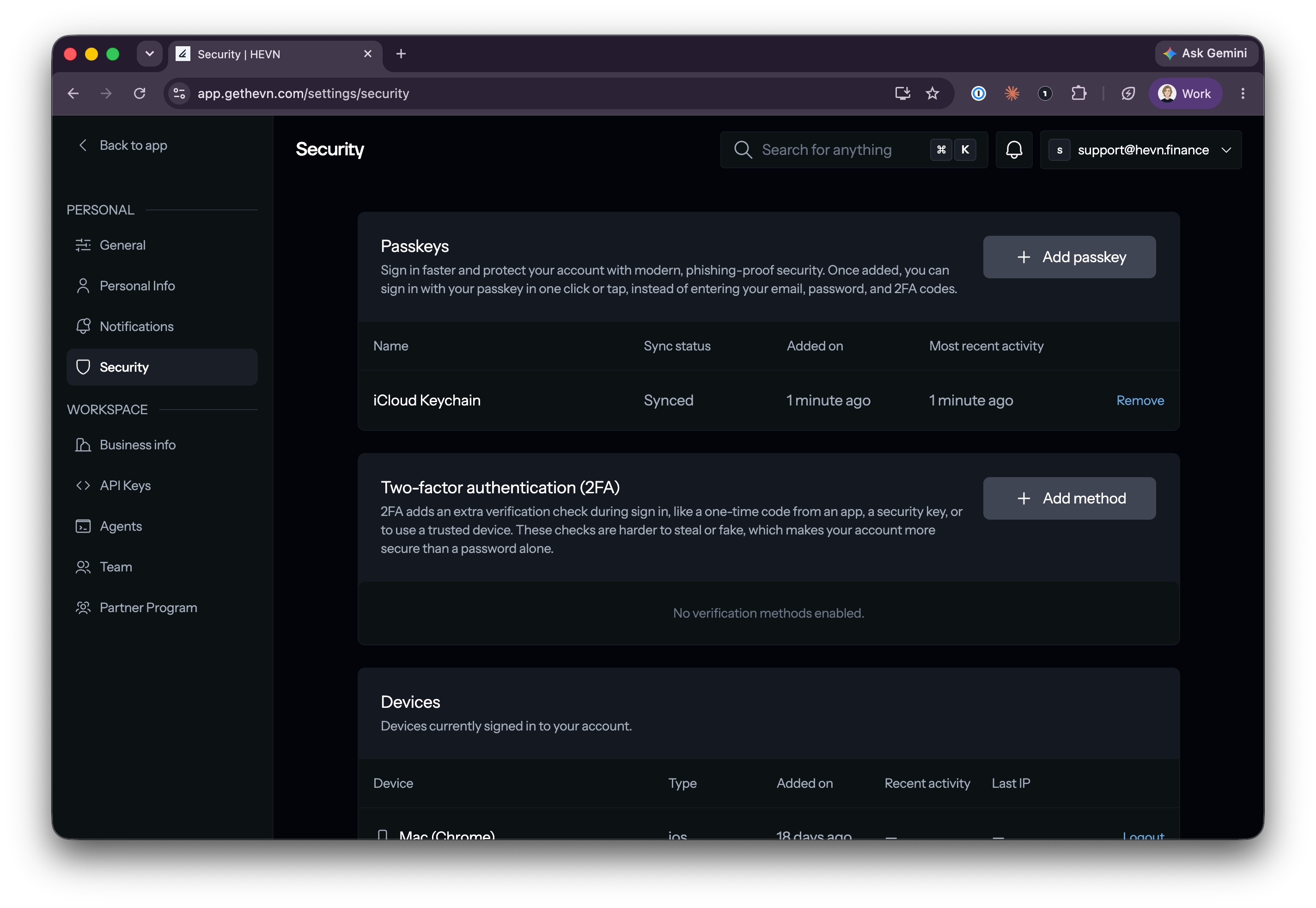The width and height of the screenshot is (1316, 908).
Task: Click 'No verification methods enabled.' text
Action: (x=768, y=614)
